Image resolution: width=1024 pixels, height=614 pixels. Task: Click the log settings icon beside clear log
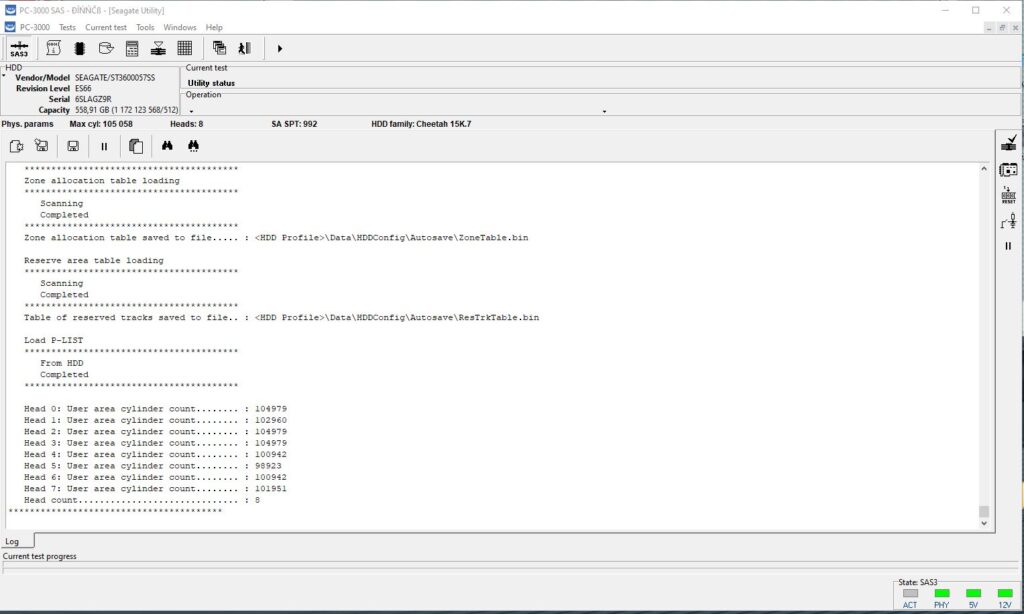point(42,146)
